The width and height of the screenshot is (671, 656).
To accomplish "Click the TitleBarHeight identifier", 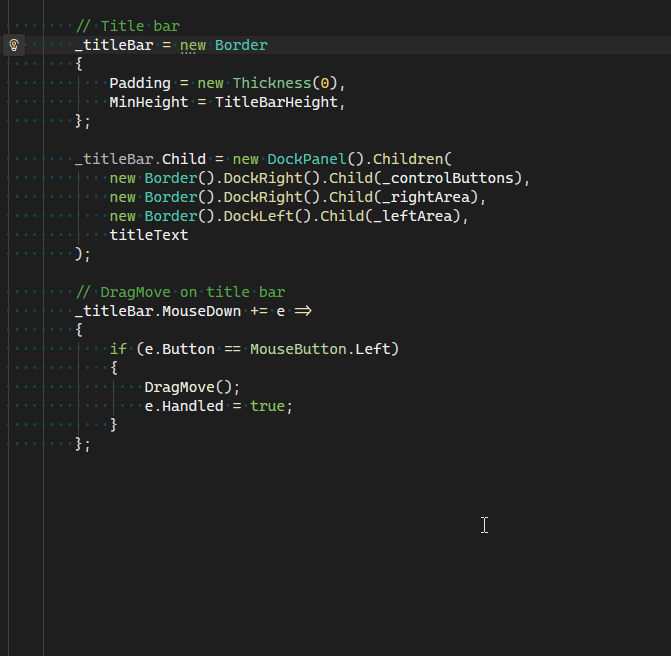I will (276, 102).
